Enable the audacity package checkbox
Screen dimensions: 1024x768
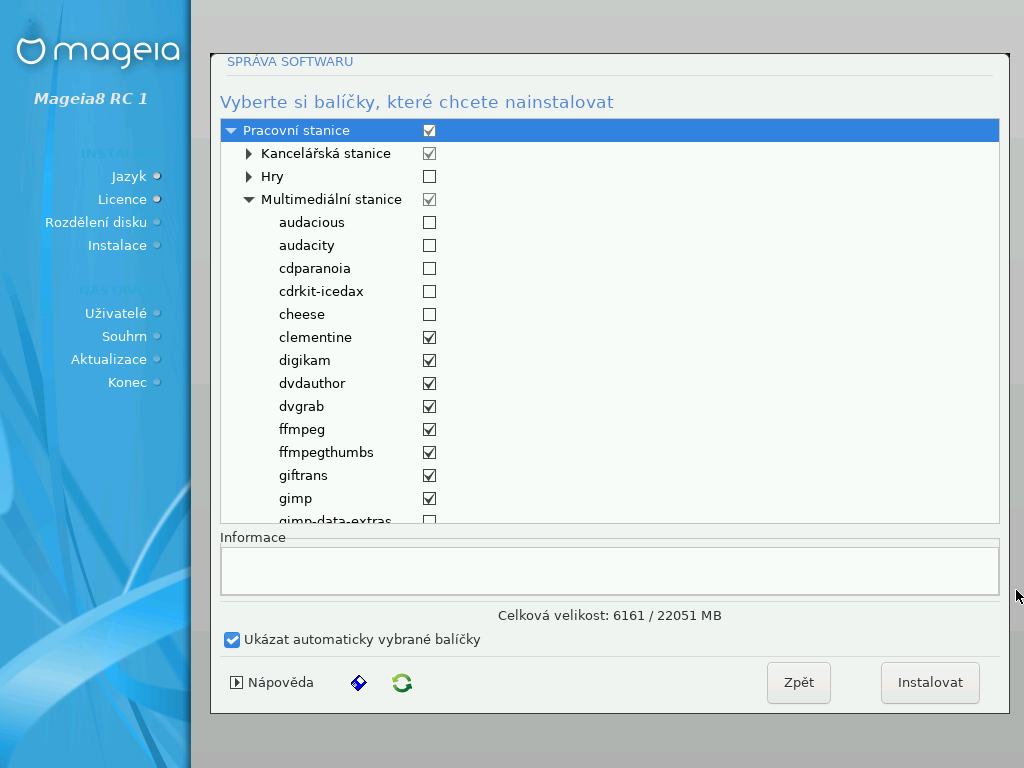tap(429, 246)
